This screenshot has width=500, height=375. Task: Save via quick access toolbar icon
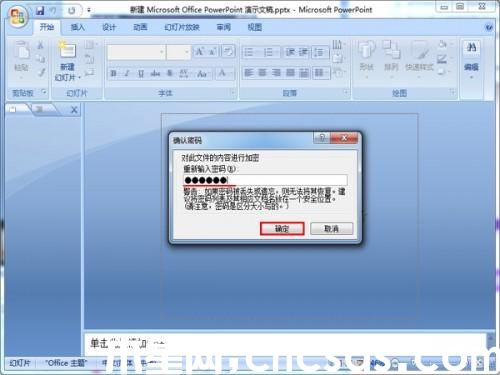(40, 11)
